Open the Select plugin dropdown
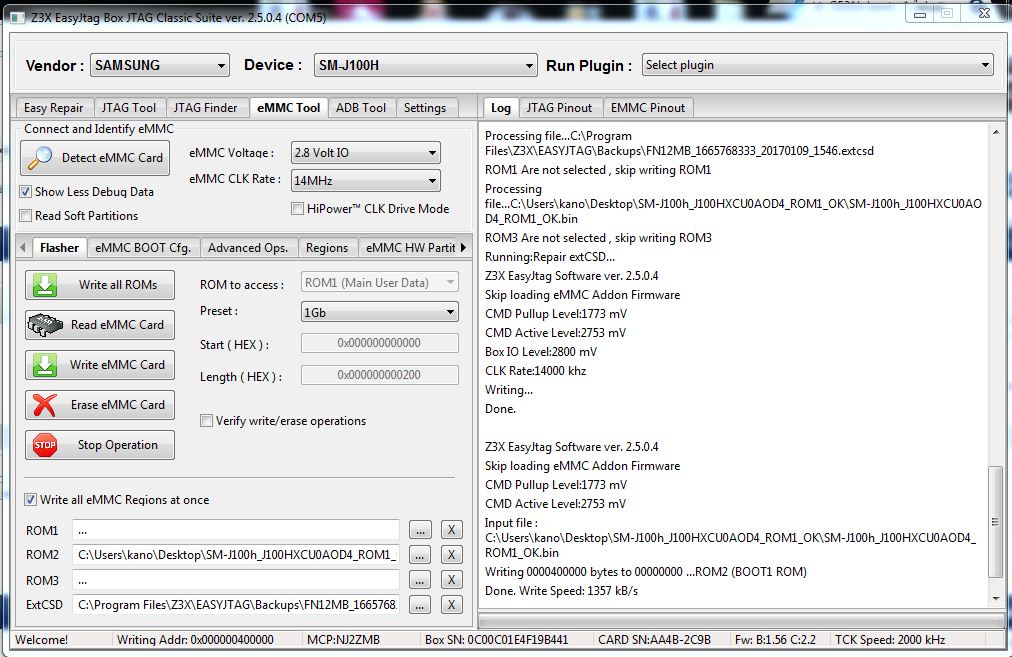Screen dimensions: 1012x657 click(817, 65)
